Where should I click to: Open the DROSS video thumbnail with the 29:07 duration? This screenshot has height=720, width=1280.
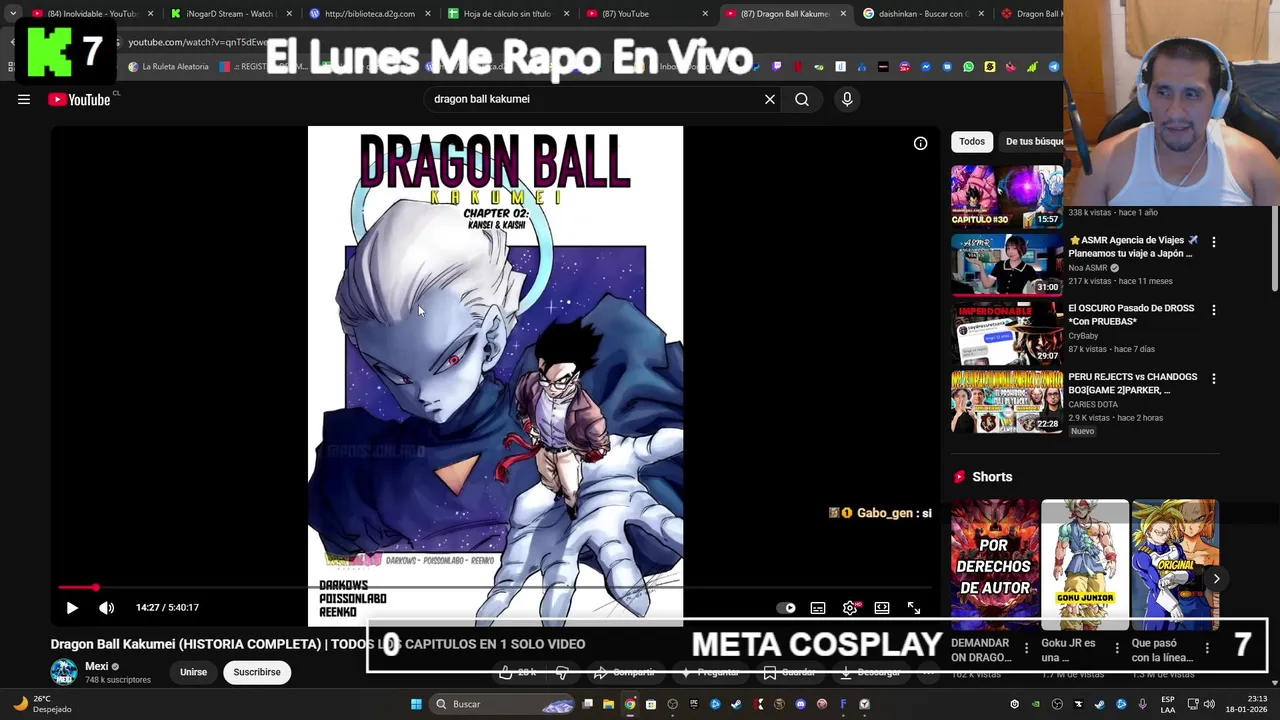coord(1007,334)
